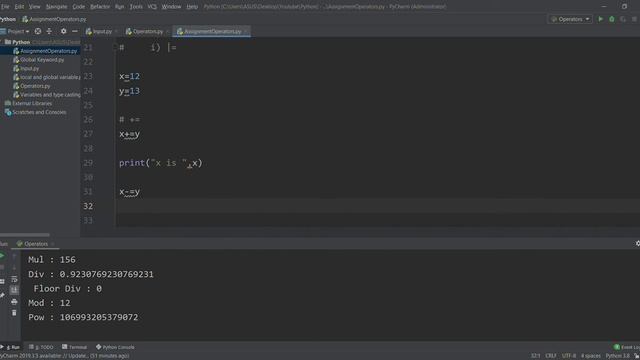The height and width of the screenshot is (360, 640).
Task: Open the Run tool window button
Action: click(x=11, y=347)
